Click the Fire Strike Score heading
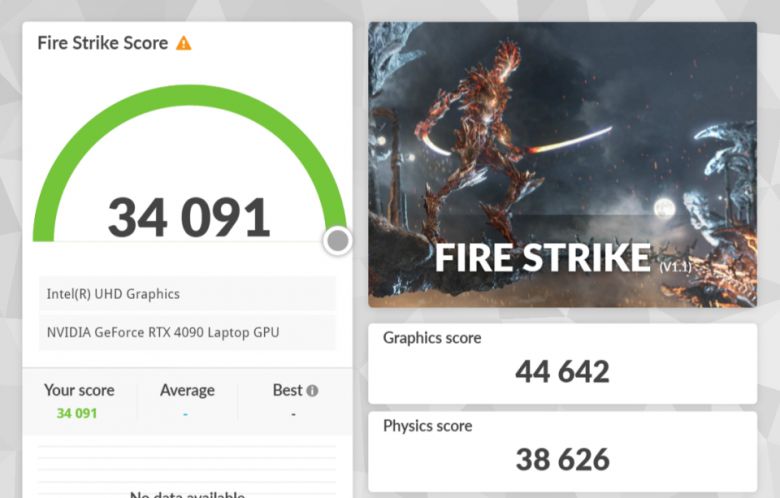Viewport: 780px width, 498px height. pyautogui.click(x=102, y=43)
